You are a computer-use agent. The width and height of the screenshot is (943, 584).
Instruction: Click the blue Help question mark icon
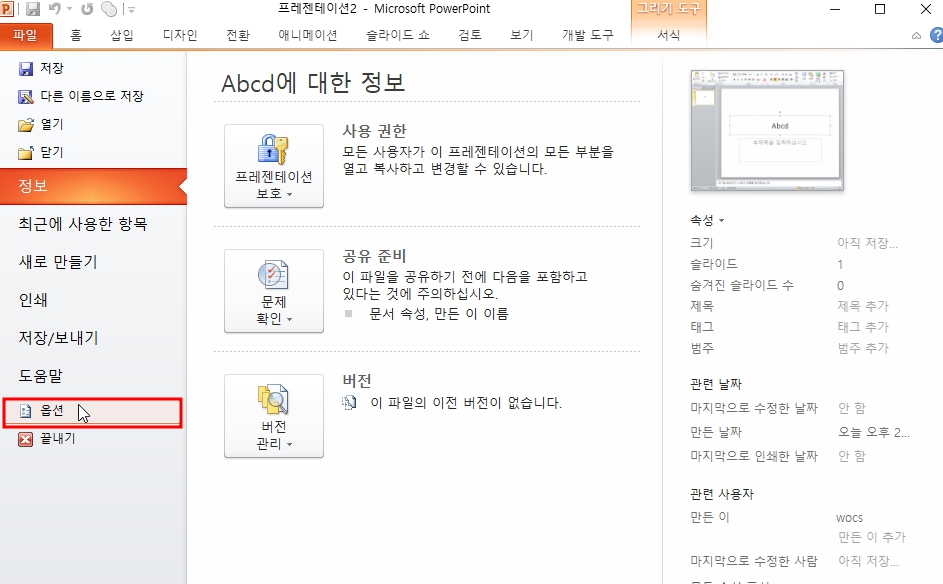point(937,35)
